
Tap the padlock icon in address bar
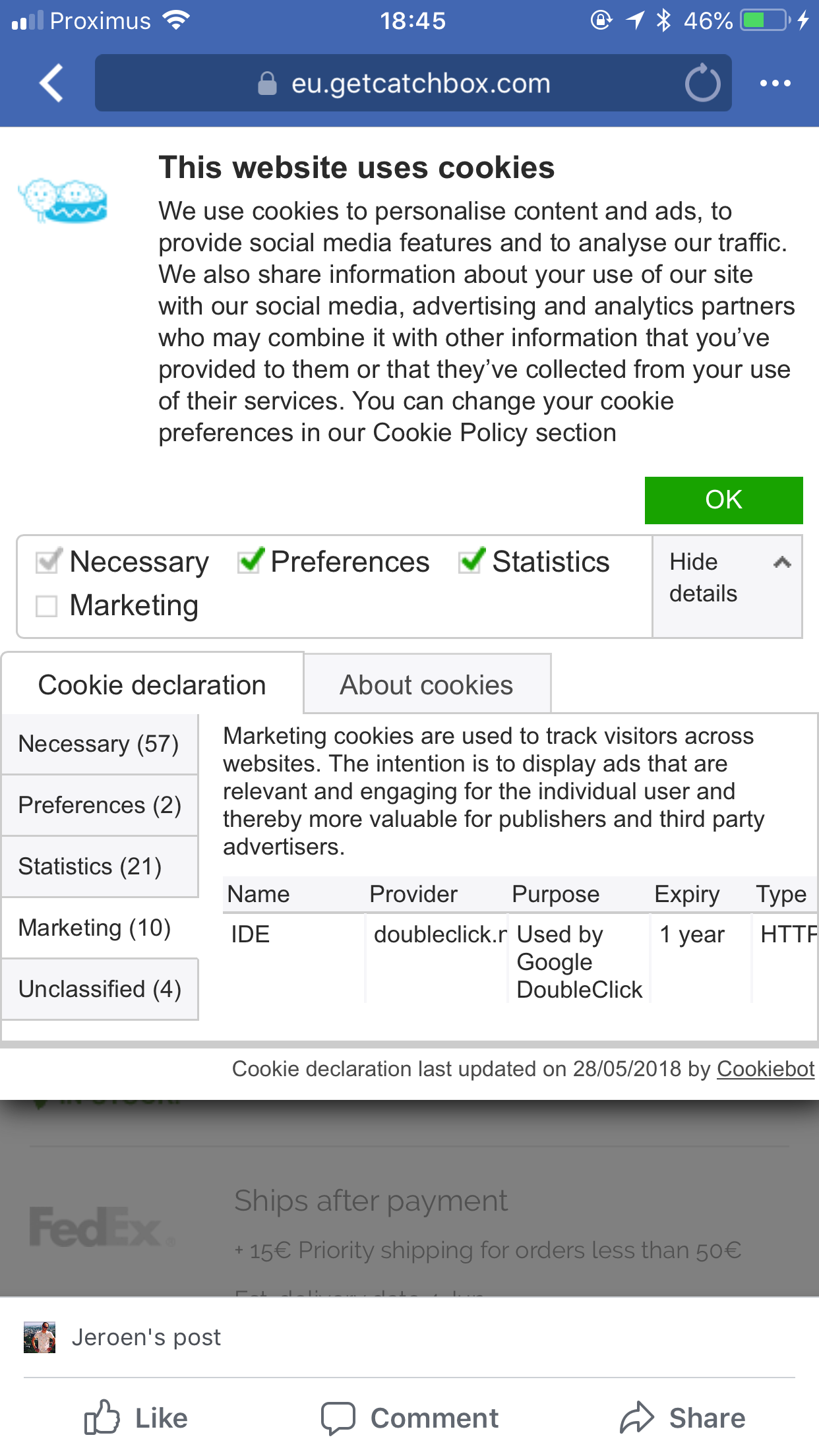click(x=267, y=84)
